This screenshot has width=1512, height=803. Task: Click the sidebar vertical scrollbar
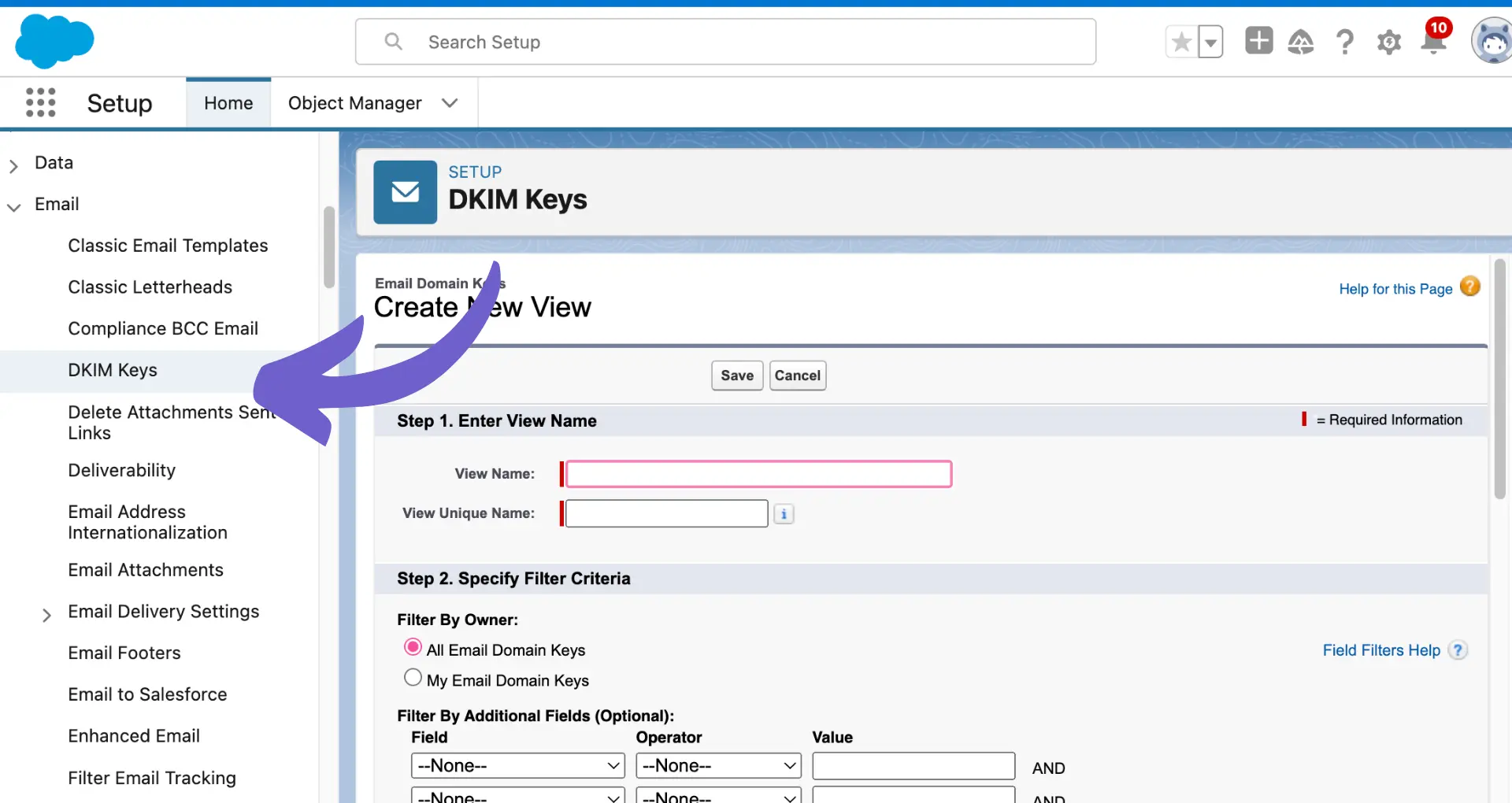329,247
